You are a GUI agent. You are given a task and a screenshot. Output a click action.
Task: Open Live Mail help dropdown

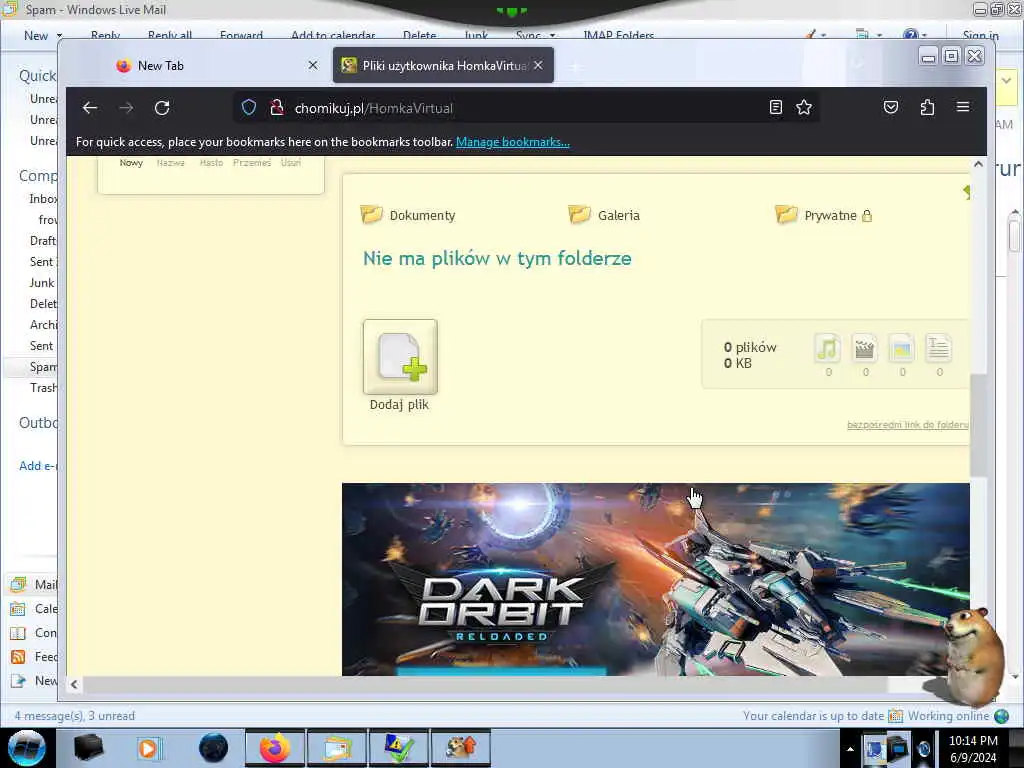point(914,35)
